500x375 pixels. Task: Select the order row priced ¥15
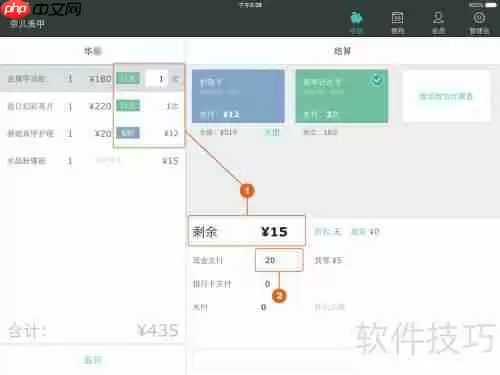[93, 161]
